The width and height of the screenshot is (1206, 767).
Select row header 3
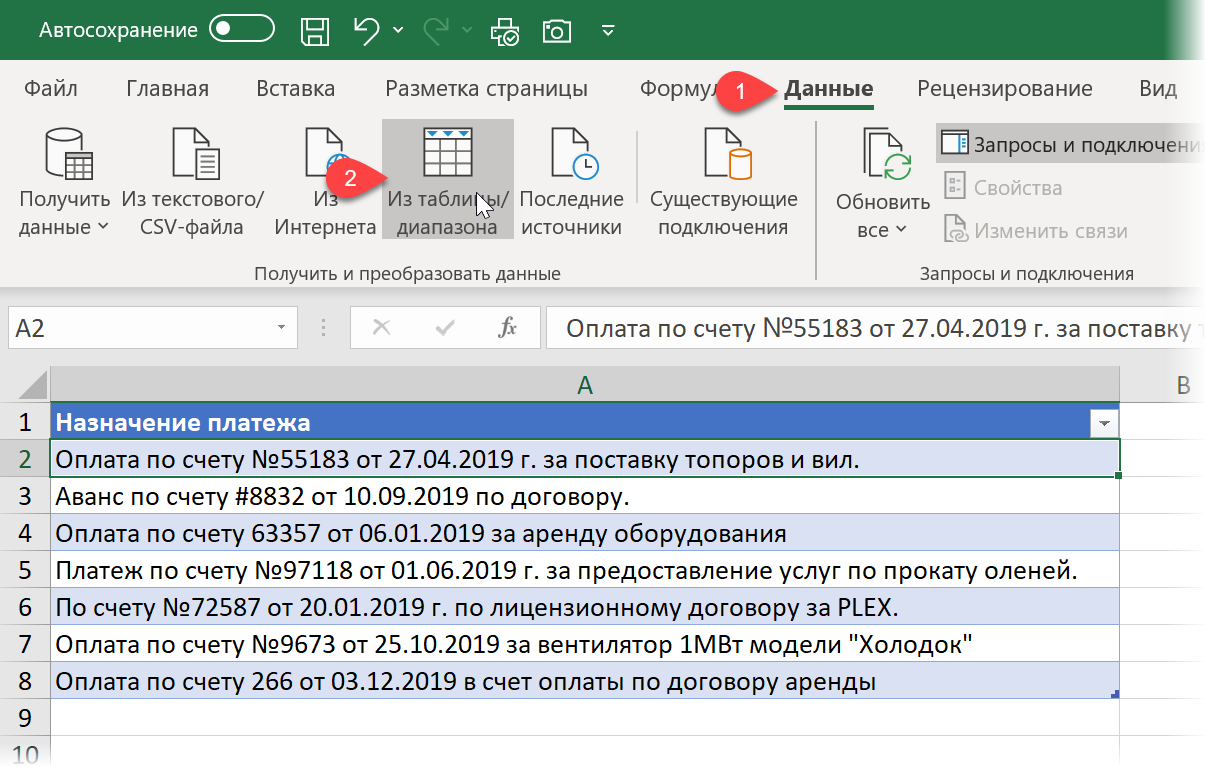[x=27, y=496]
